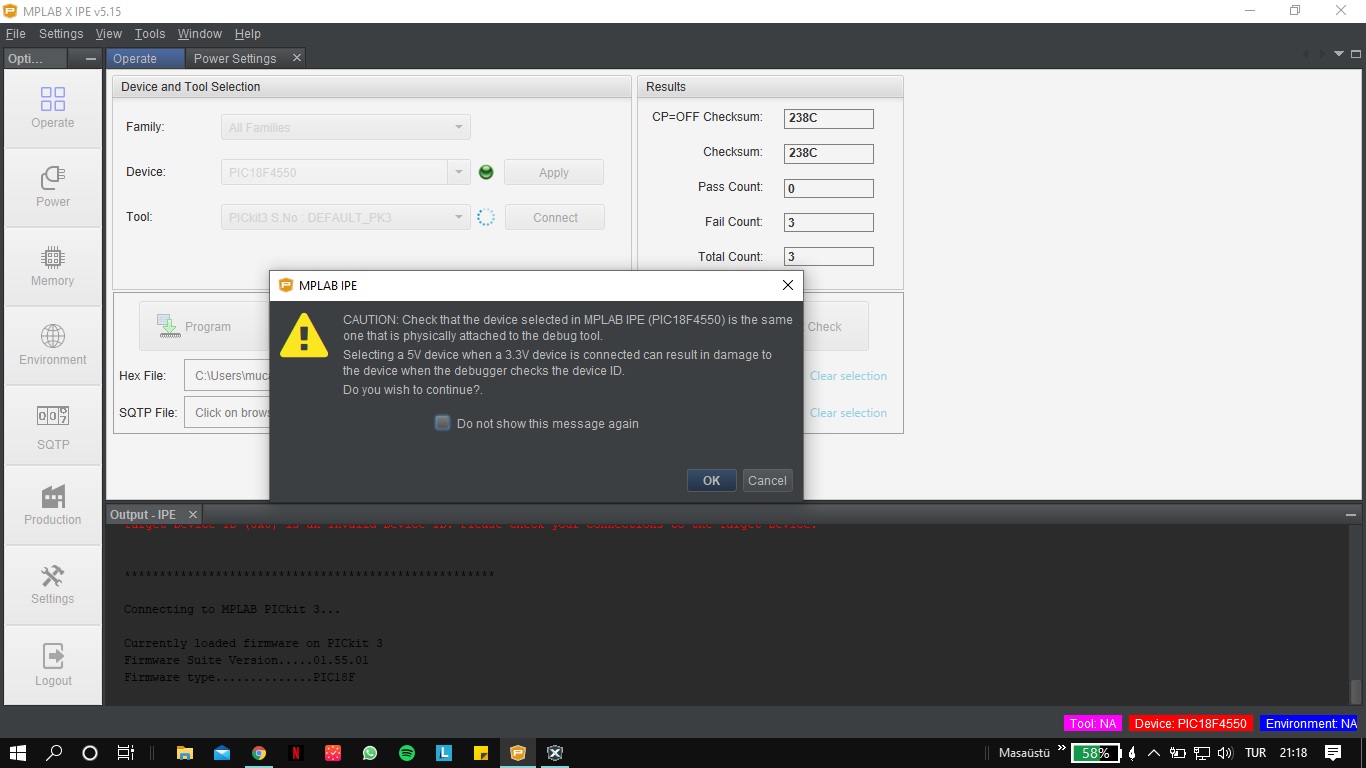This screenshot has height=768, width=1366.
Task: Open the Window menu
Action: click(x=200, y=34)
